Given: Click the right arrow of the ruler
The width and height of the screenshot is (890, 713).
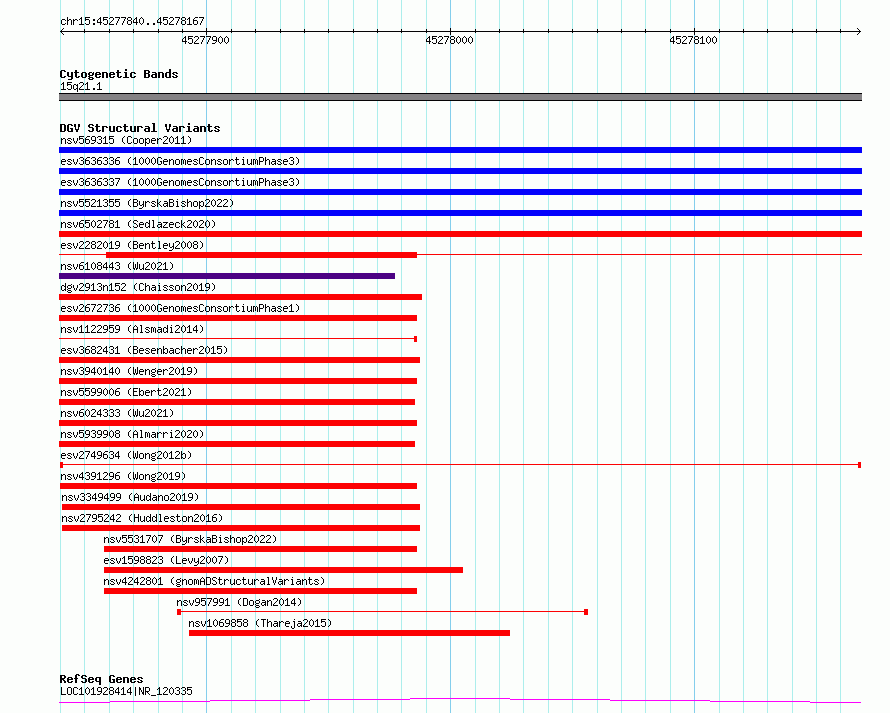Looking at the screenshot, I should point(859,31).
